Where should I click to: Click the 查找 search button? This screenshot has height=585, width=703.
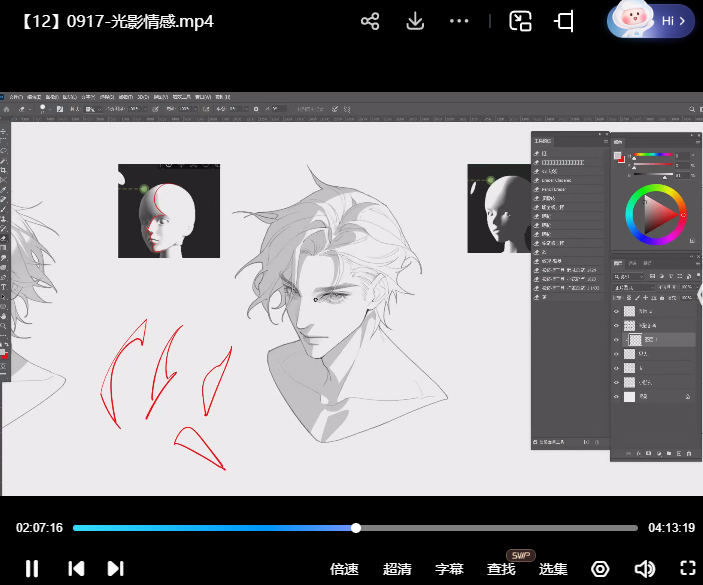[501, 569]
